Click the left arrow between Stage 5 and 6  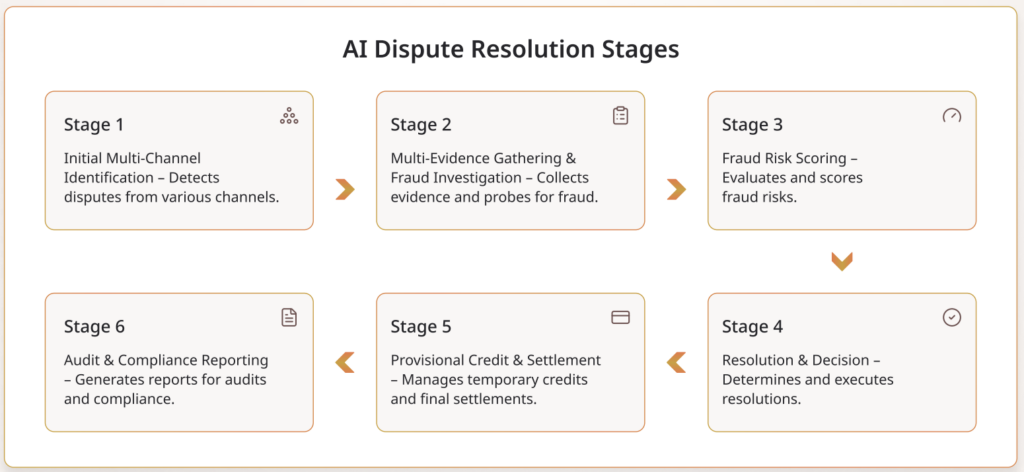[x=345, y=362]
